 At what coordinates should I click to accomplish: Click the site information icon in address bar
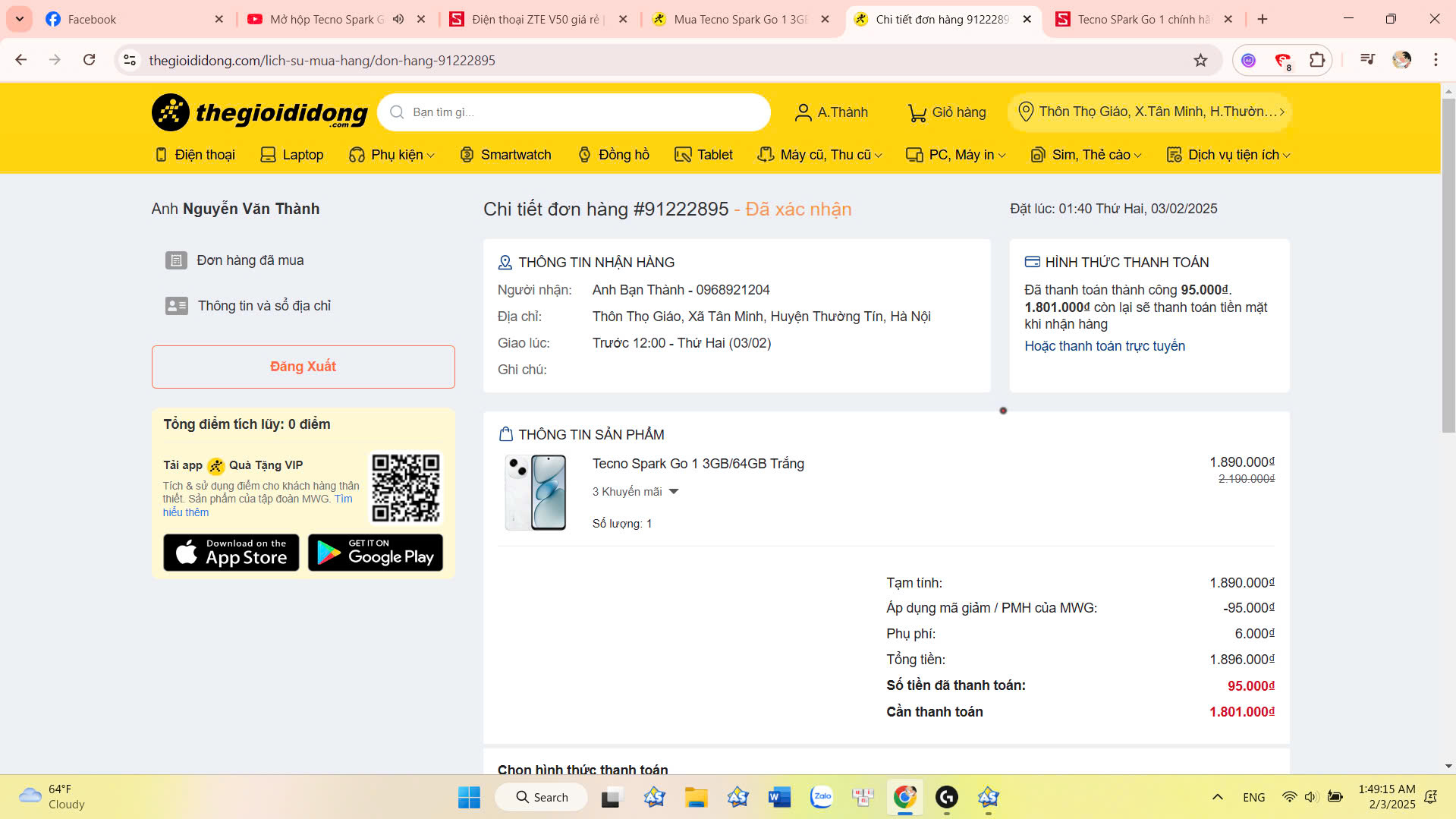click(x=130, y=60)
